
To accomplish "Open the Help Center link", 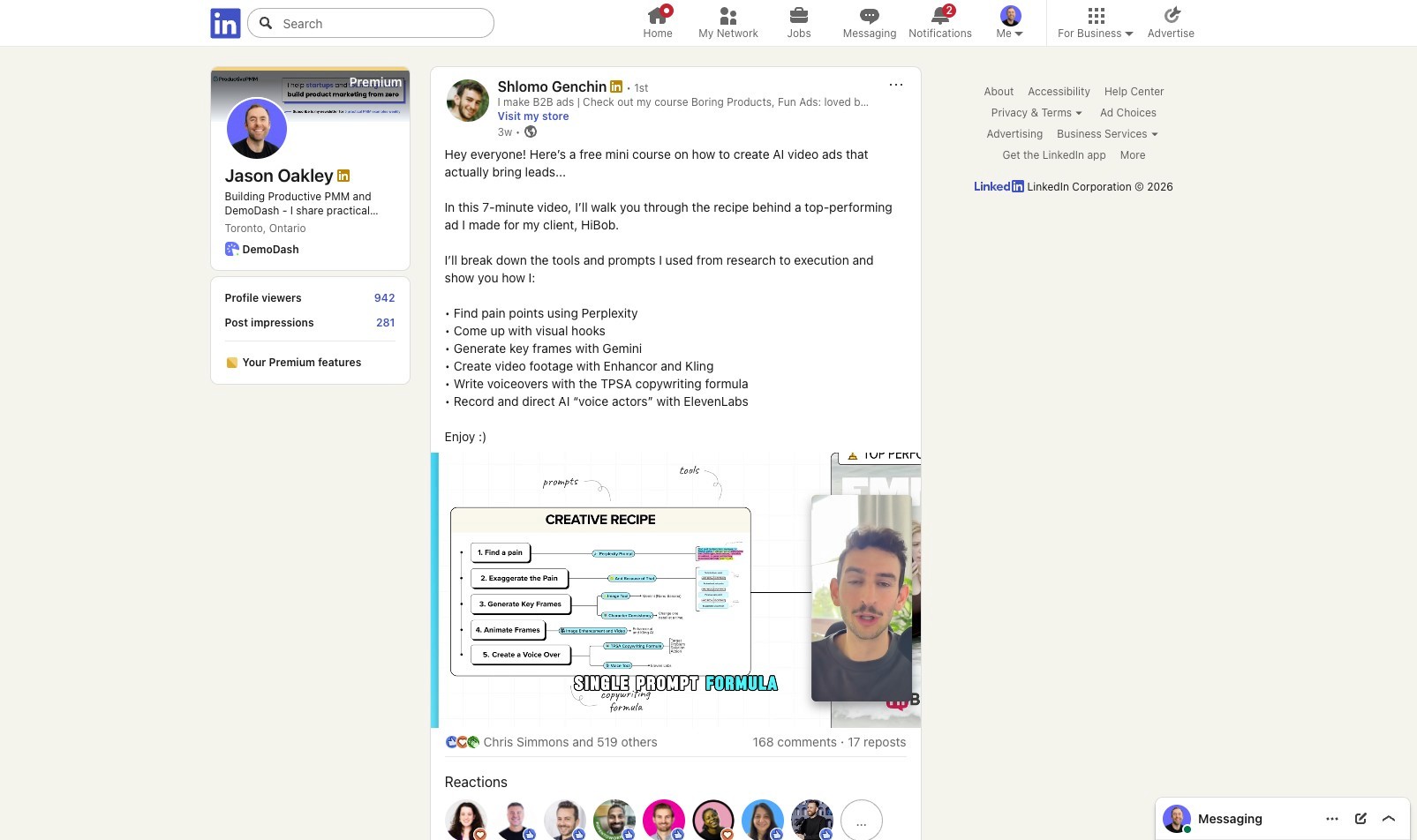I will [1134, 92].
